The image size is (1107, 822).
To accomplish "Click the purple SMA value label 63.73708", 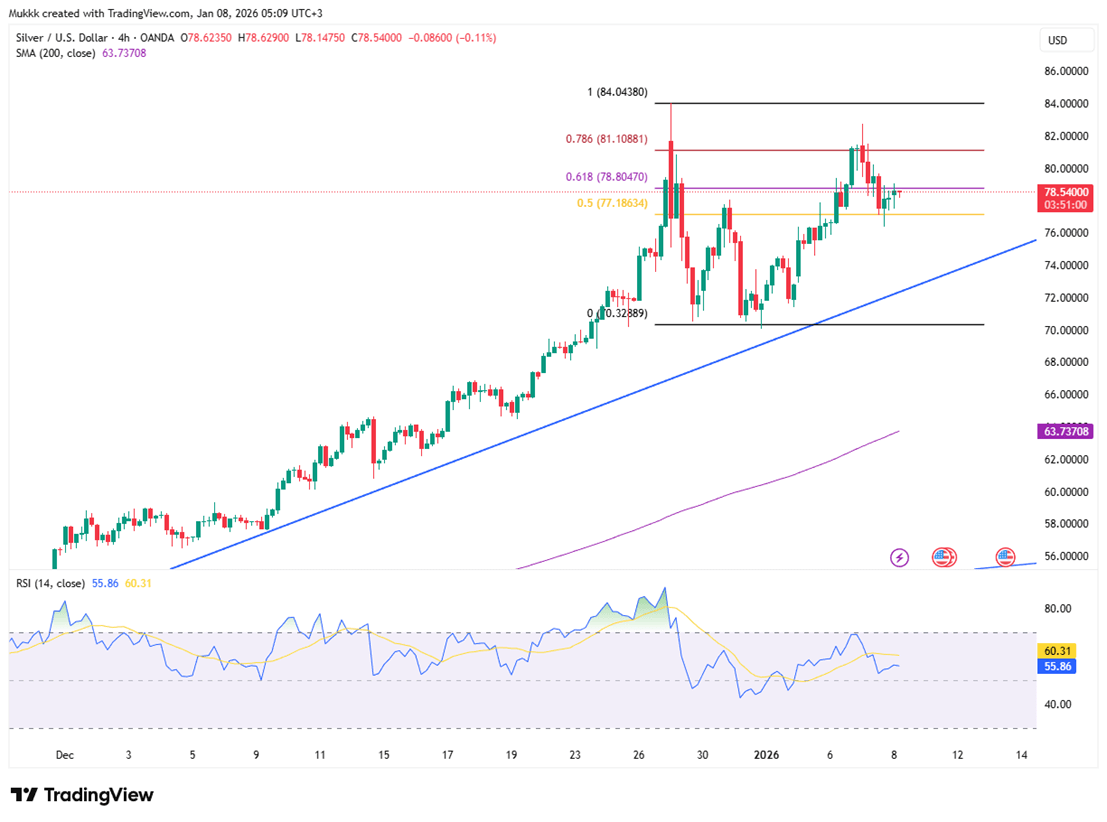I will coord(1065,431).
